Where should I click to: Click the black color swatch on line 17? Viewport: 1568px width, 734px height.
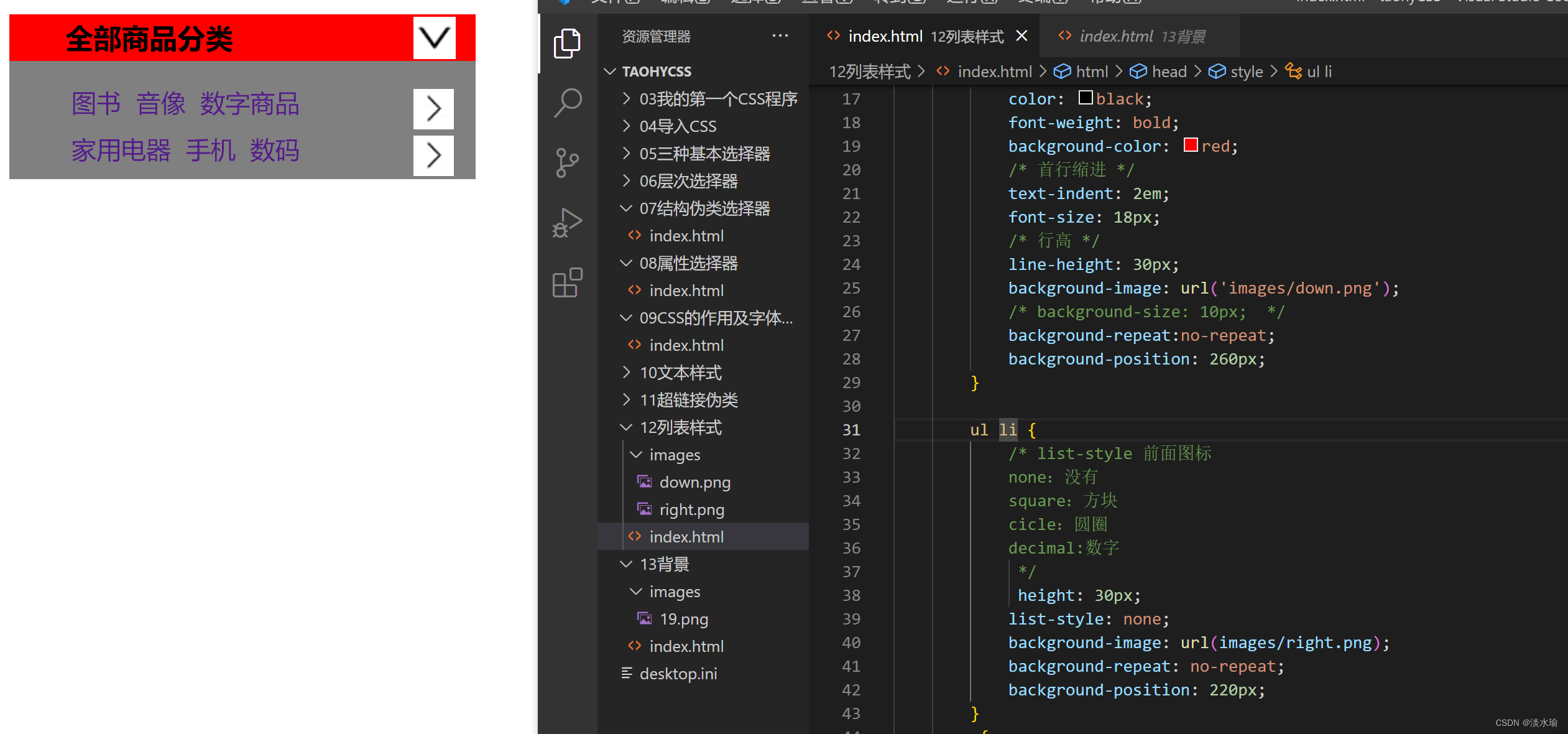[1086, 98]
